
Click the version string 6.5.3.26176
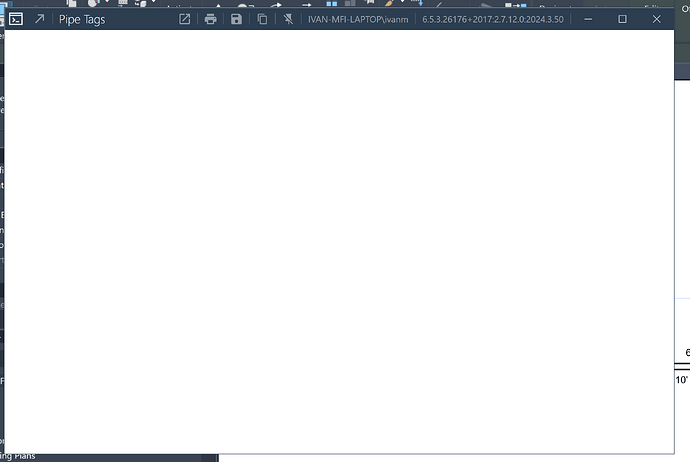(493, 19)
